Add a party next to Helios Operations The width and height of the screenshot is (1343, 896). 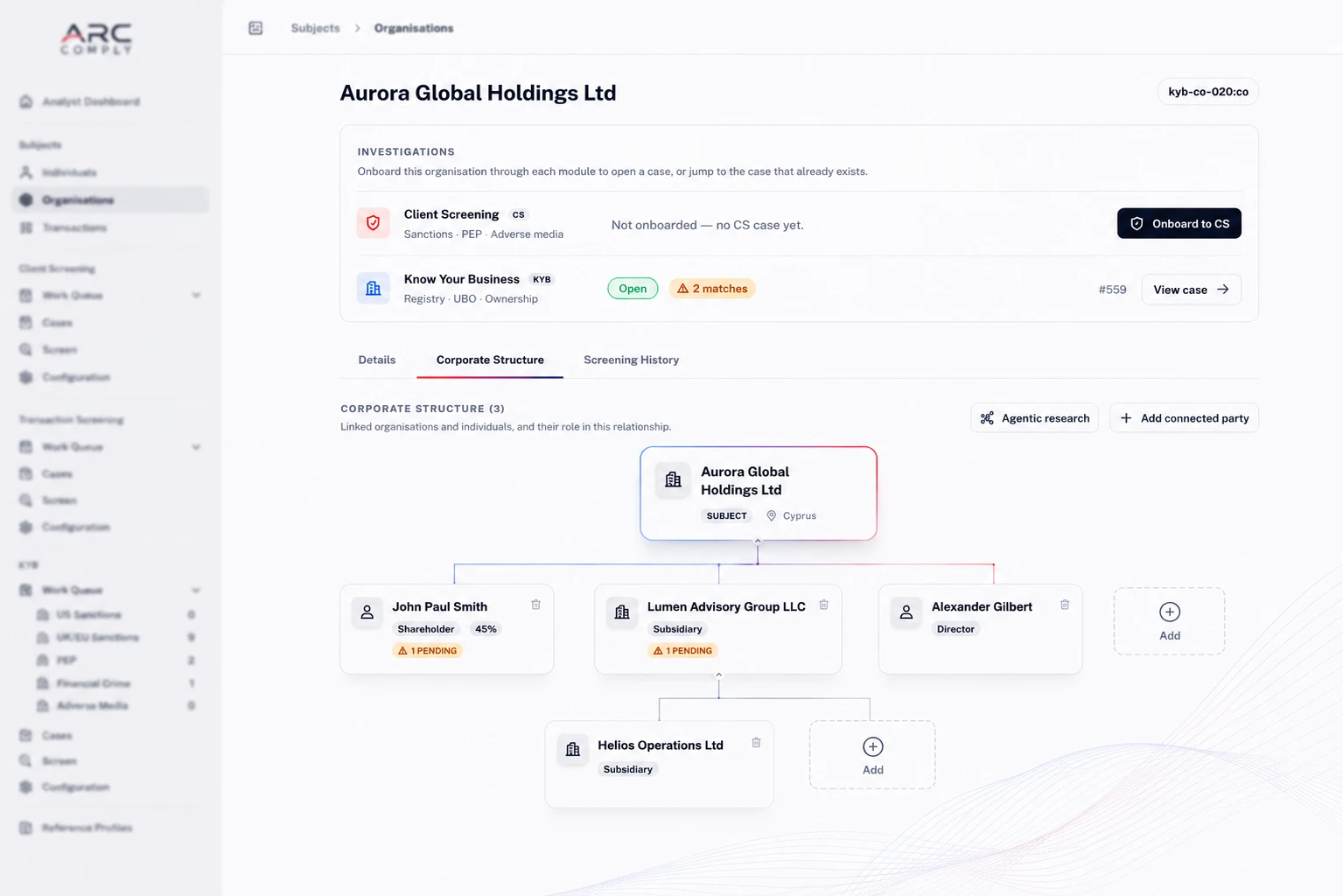click(x=872, y=755)
